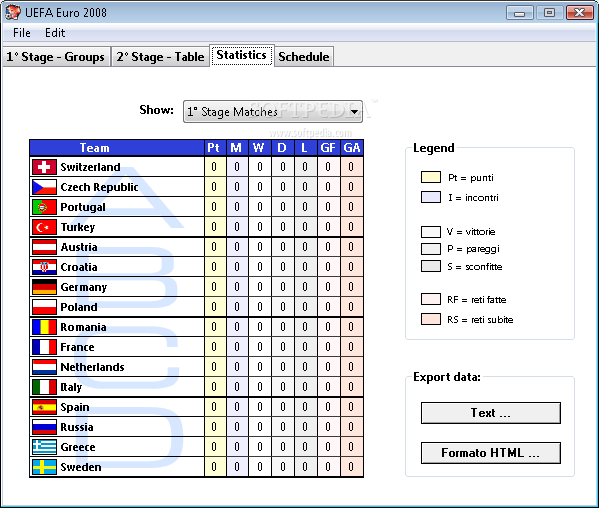Click the Sweden flag icon
The height and width of the screenshot is (508, 599).
(x=44, y=467)
